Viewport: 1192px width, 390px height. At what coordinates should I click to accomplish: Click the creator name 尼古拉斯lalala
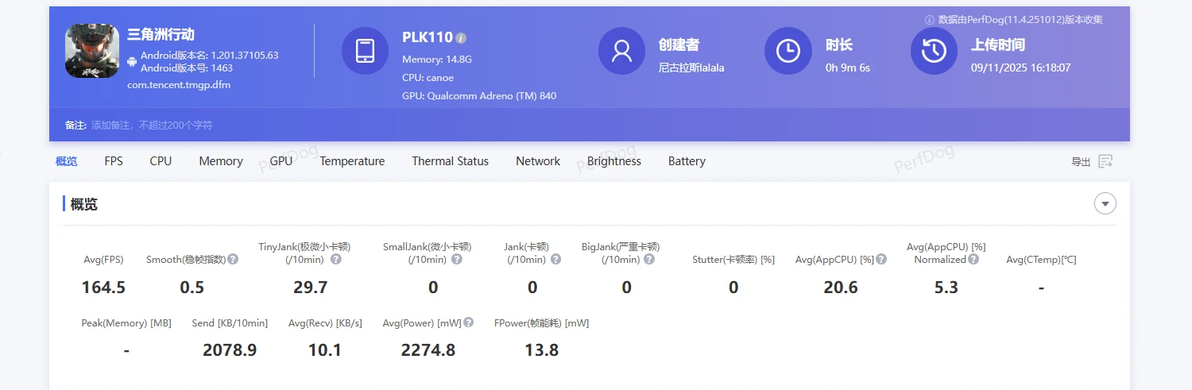pos(691,68)
